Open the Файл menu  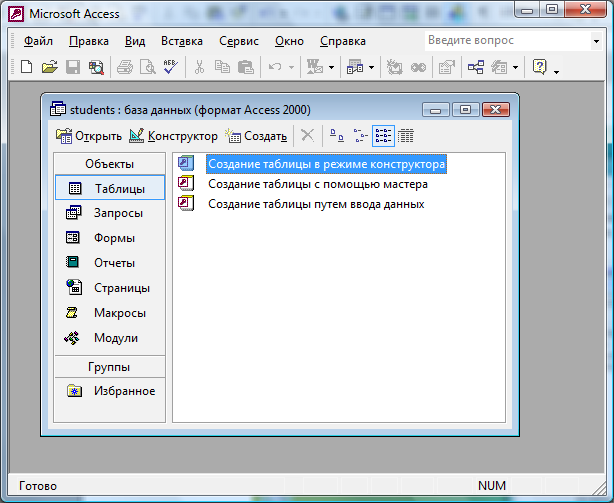(x=38, y=41)
